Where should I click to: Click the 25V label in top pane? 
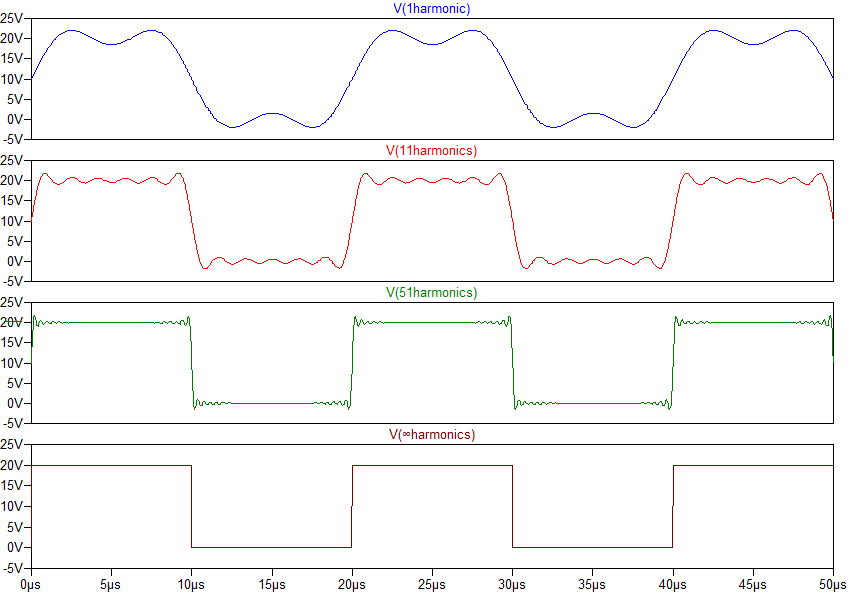tap(14, 18)
